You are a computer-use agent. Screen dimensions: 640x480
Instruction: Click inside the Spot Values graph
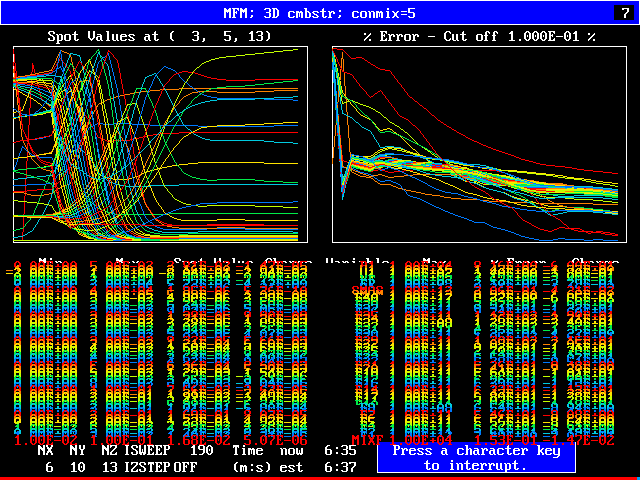tap(160, 144)
